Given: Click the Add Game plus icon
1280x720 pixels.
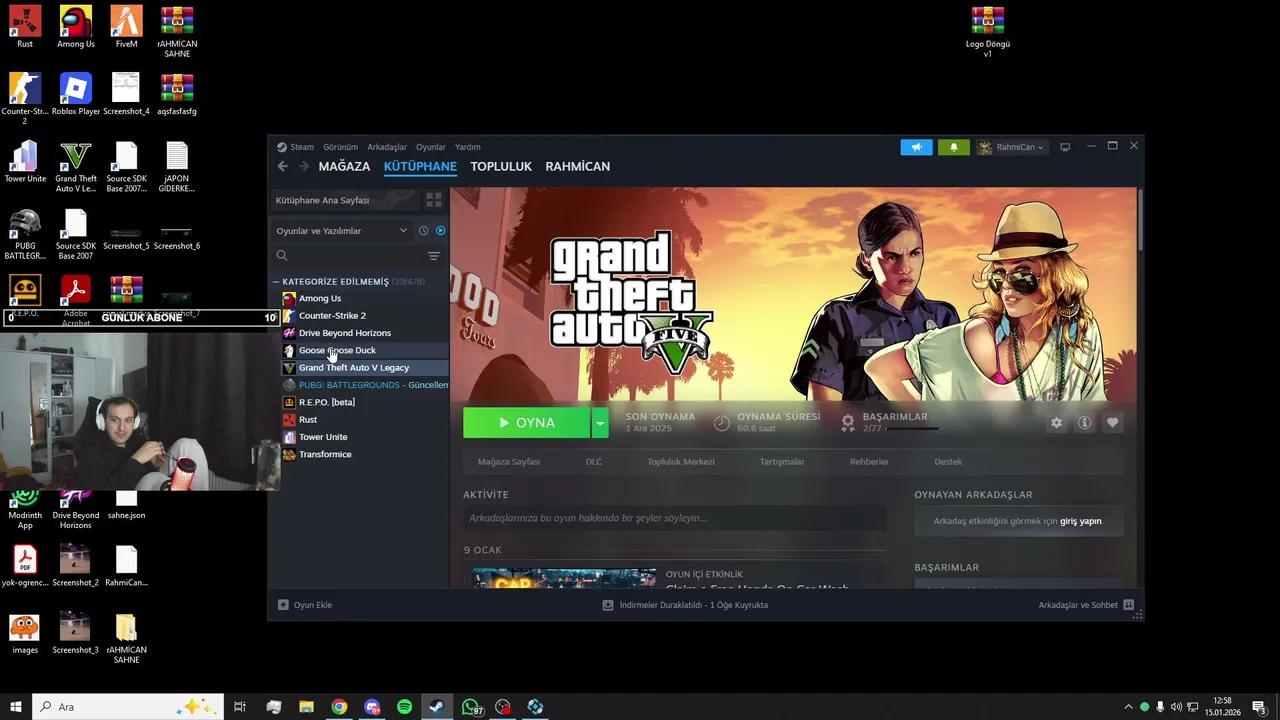Looking at the screenshot, I should tap(283, 605).
